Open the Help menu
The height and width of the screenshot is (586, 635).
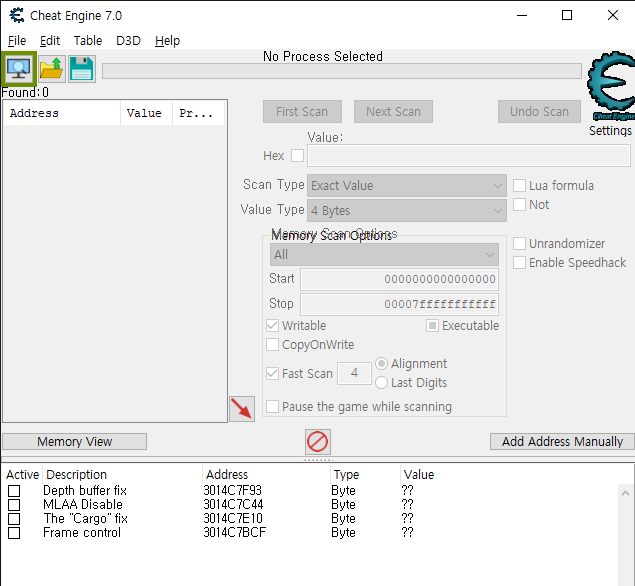coord(167,40)
